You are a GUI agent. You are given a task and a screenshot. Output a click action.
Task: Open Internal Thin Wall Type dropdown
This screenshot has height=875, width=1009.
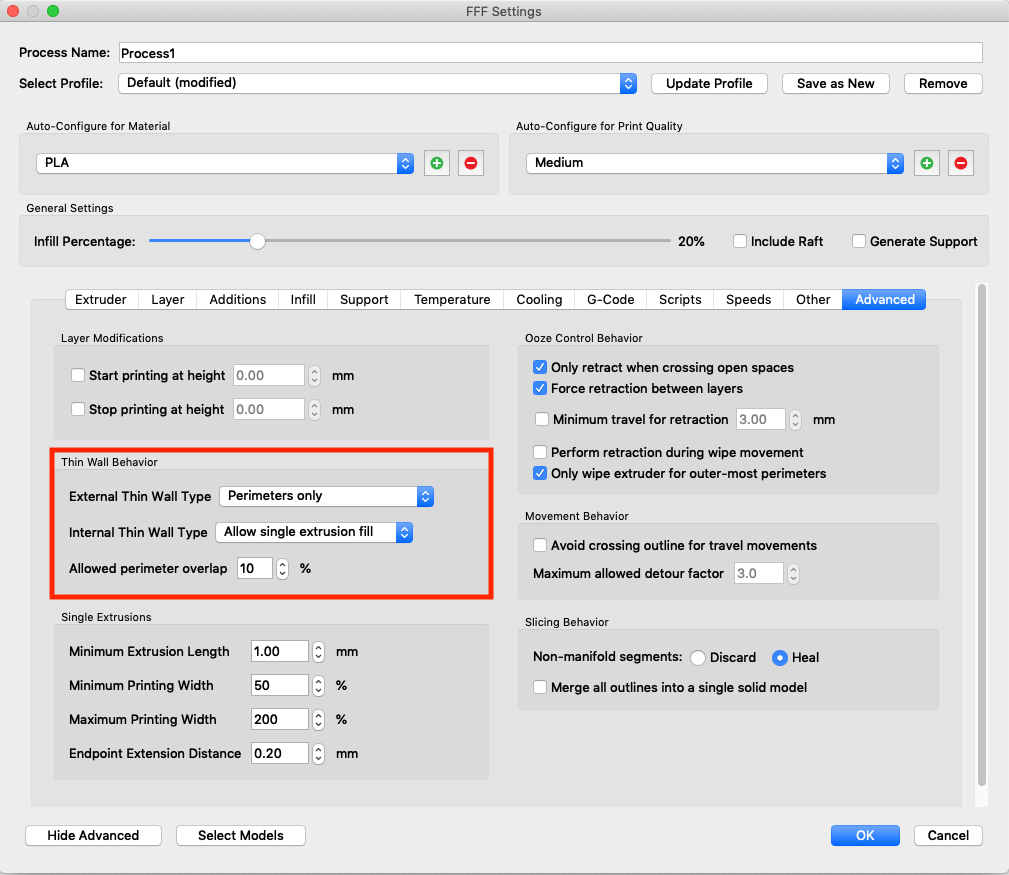click(314, 532)
